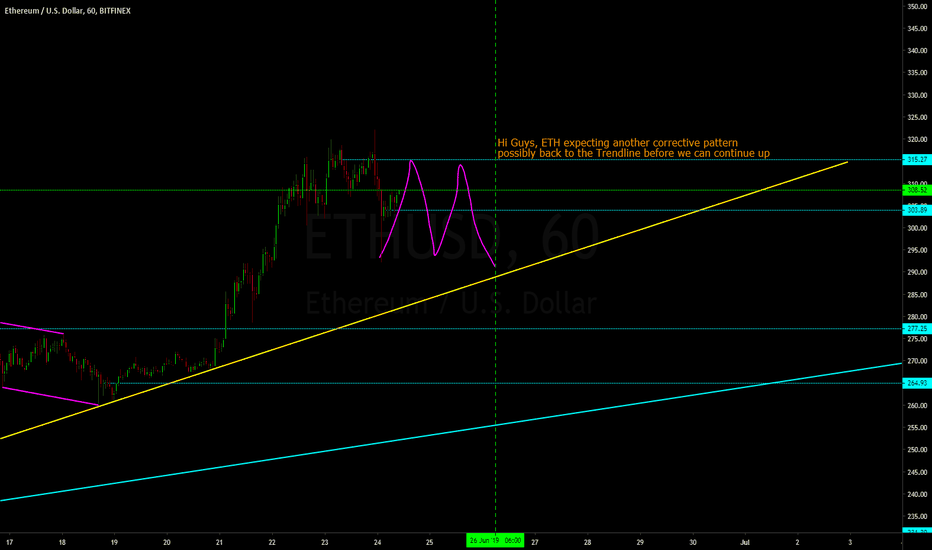The height and width of the screenshot is (550, 932).
Task: Click the 250.00 value on price axis
Action: (917, 450)
